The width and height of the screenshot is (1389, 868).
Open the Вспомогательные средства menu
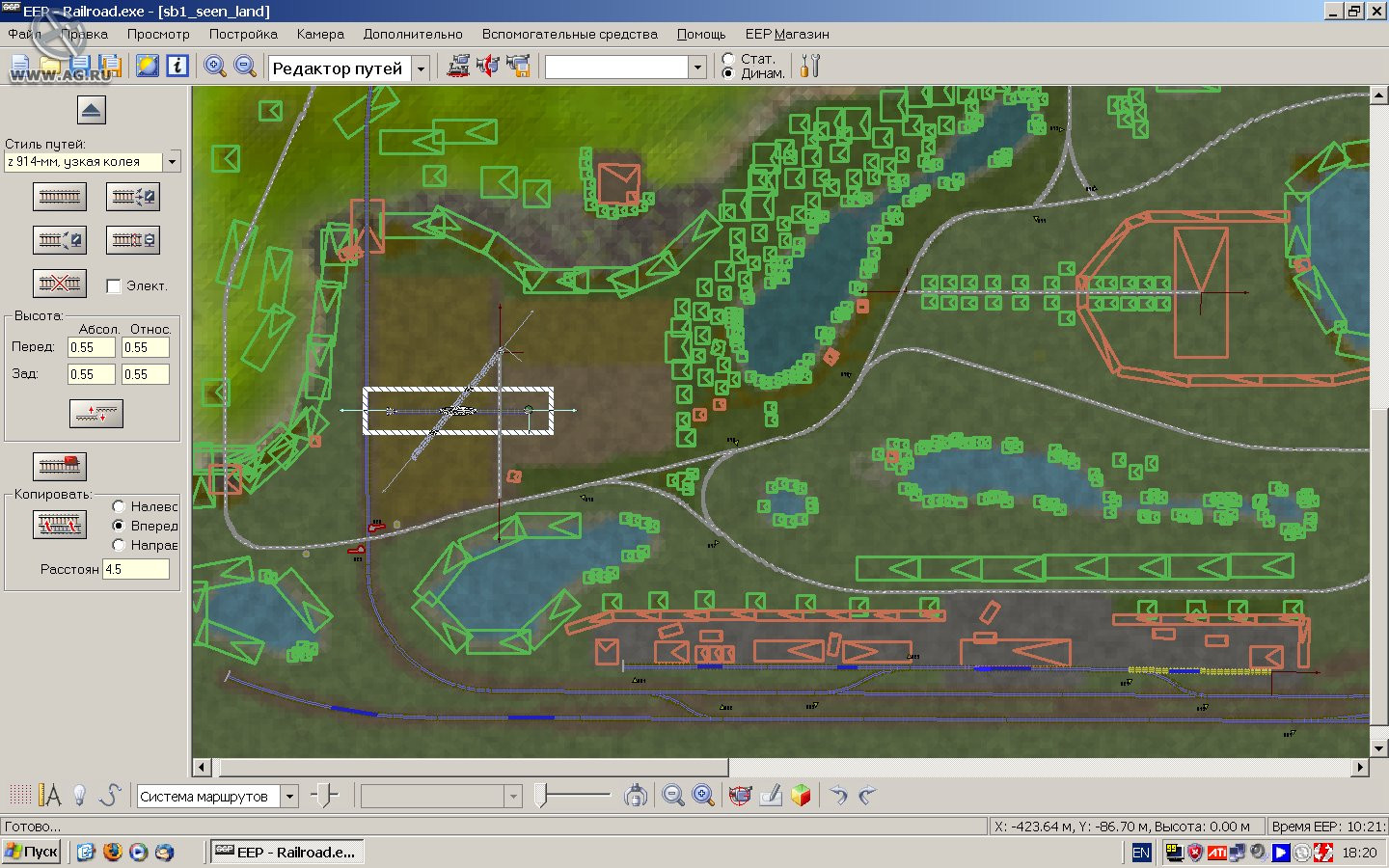click(570, 34)
